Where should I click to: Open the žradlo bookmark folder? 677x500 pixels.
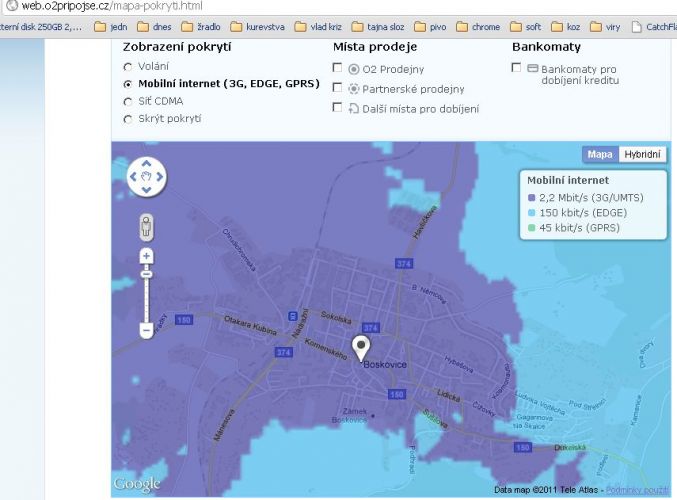tap(201, 27)
